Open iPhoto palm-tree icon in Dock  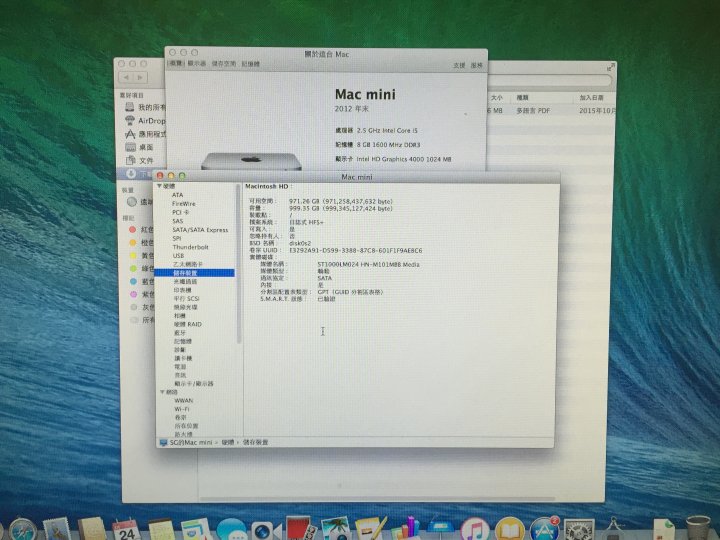point(335,529)
